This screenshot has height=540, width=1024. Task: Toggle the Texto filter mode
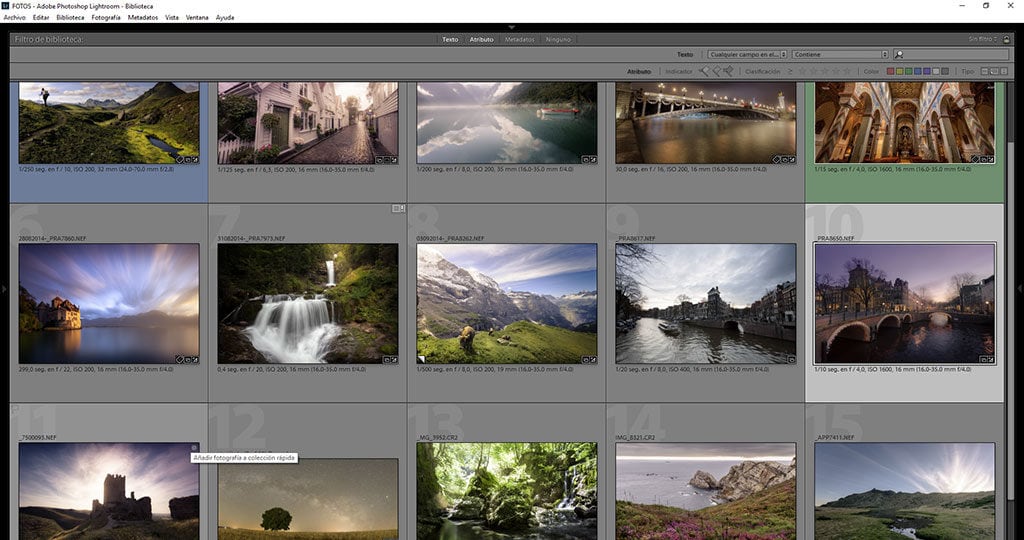click(450, 39)
